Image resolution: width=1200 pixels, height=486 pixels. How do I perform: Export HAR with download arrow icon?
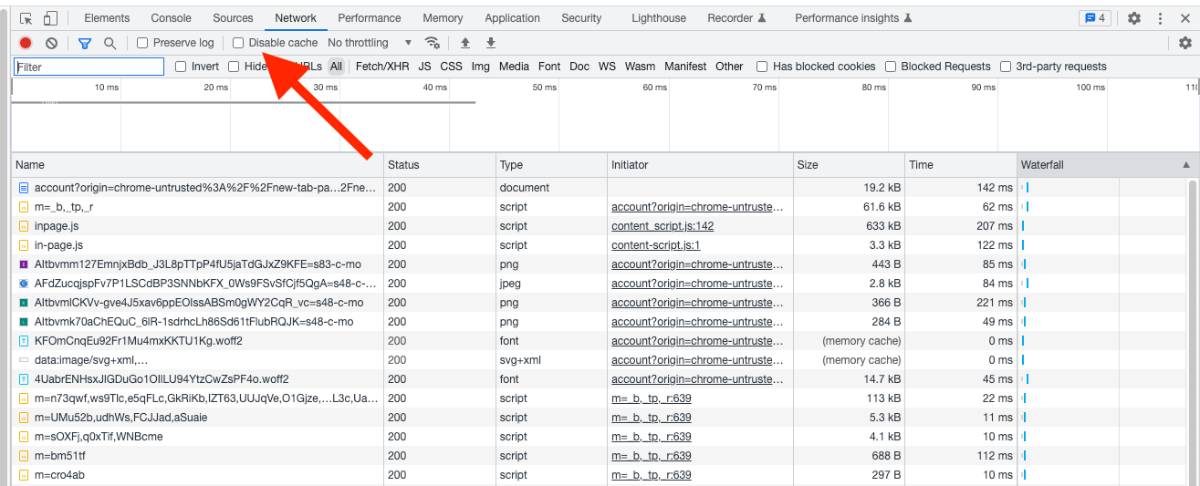pos(491,43)
